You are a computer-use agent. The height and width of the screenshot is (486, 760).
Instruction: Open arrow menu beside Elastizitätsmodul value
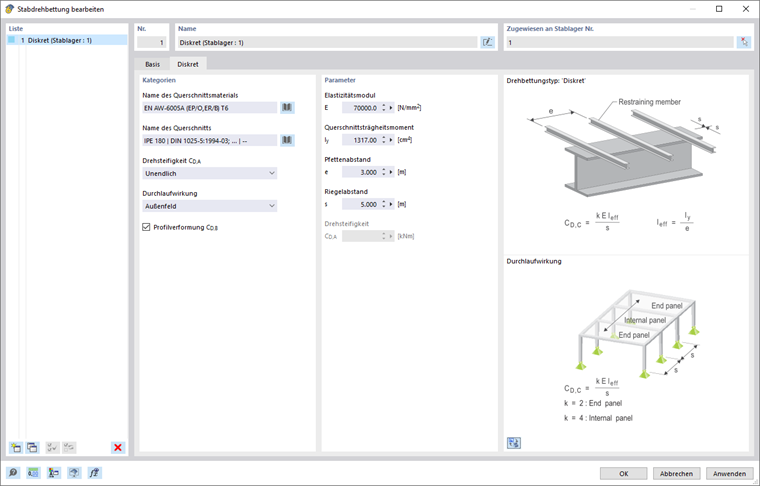391,108
